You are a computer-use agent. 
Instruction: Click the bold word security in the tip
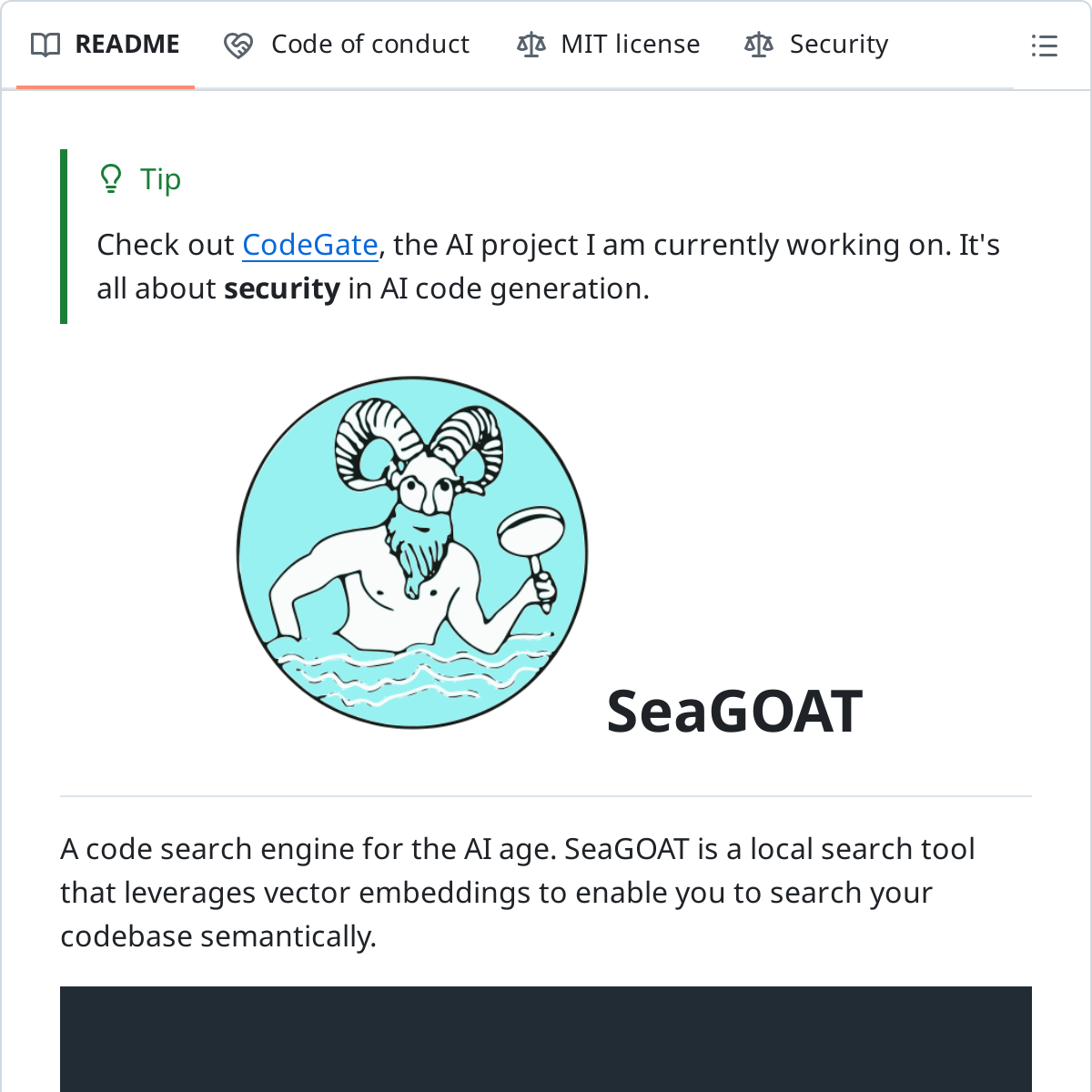pos(282,288)
